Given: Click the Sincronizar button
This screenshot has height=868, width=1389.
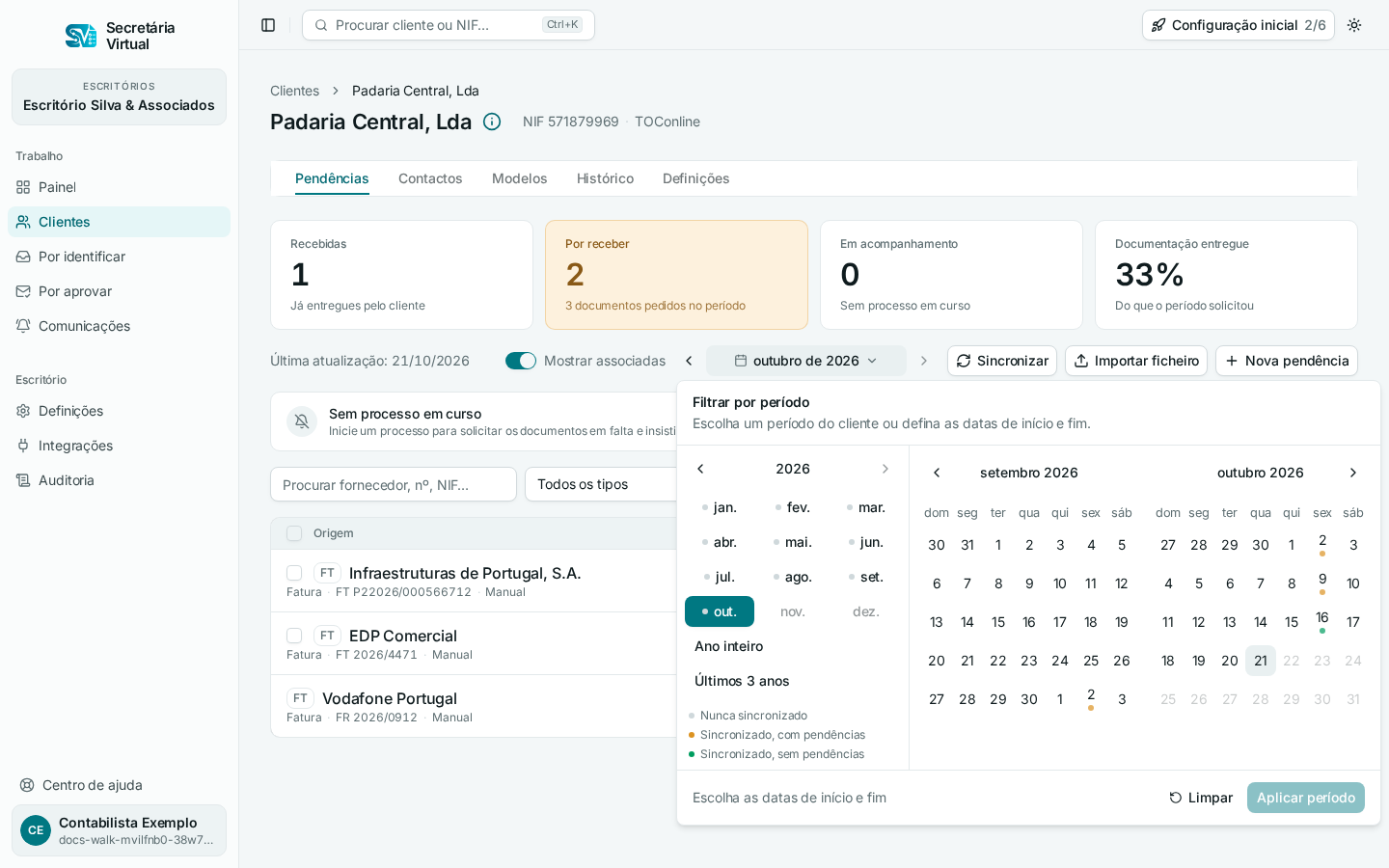Looking at the screenshot, I should tap(1002, 361).
